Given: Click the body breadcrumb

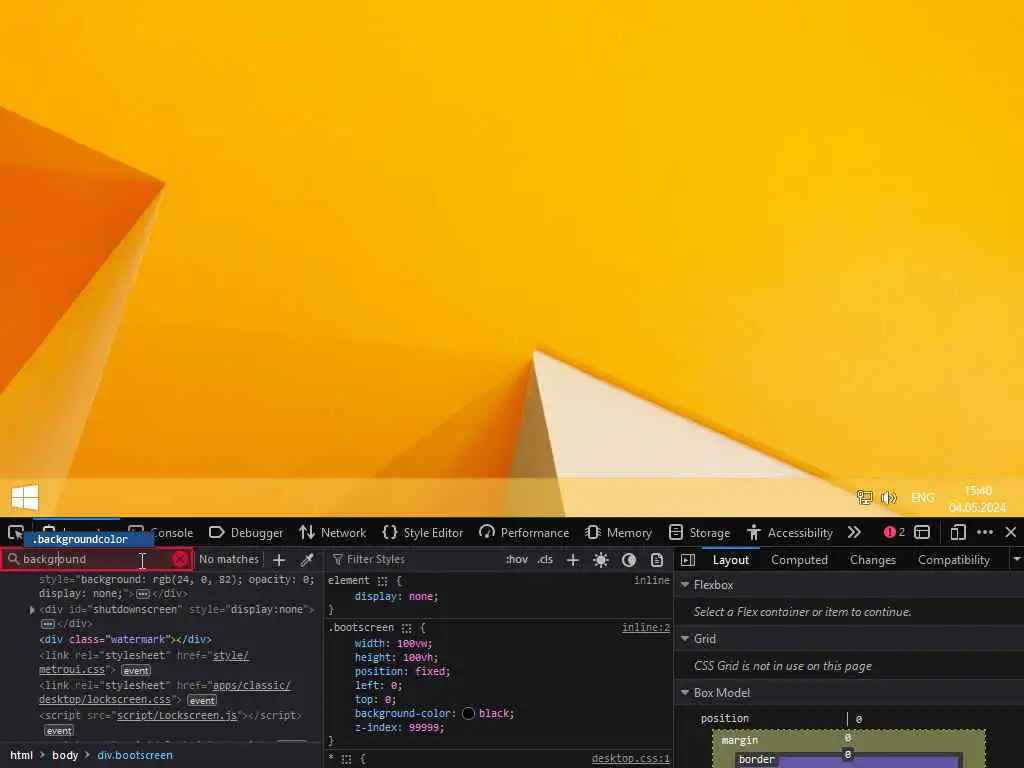Looking at the screenshot, I should 65,755.
